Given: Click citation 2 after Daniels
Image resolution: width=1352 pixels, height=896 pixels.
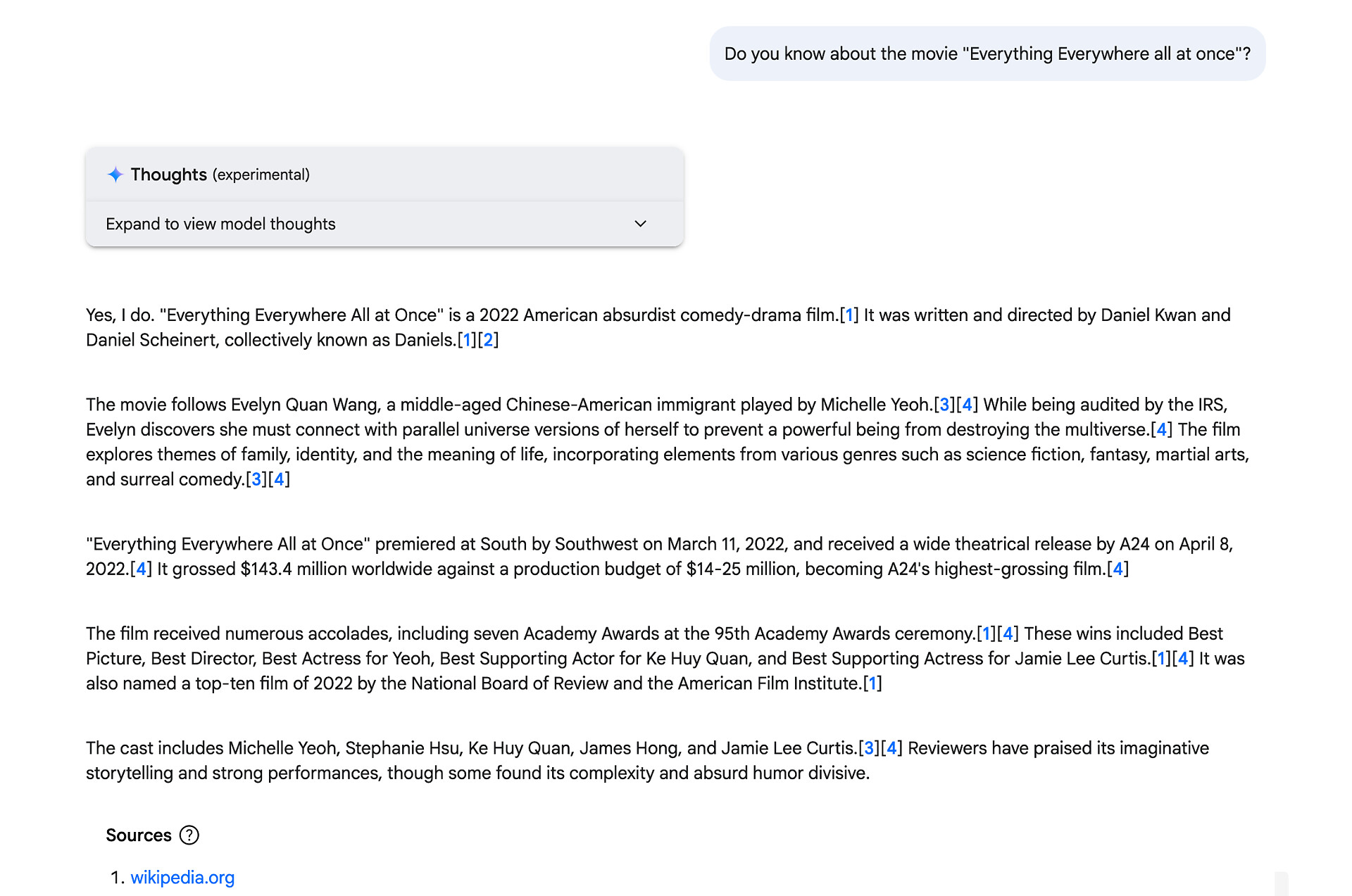Looking at the screenshot, I should coord(488,340).
